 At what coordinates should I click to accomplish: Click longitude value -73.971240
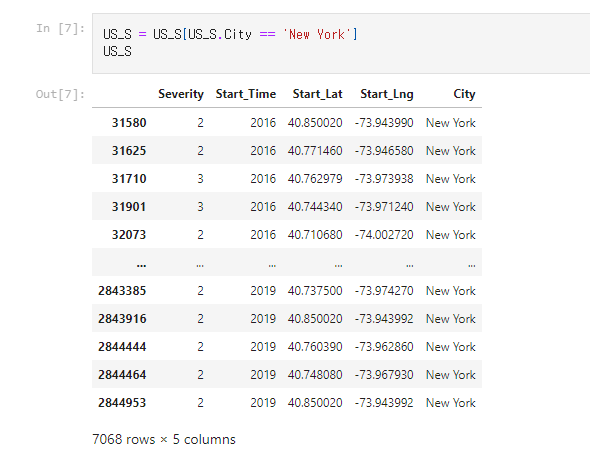384,207
